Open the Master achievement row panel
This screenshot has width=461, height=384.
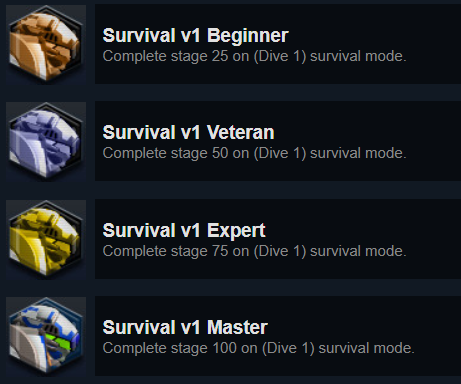point(278,336)
